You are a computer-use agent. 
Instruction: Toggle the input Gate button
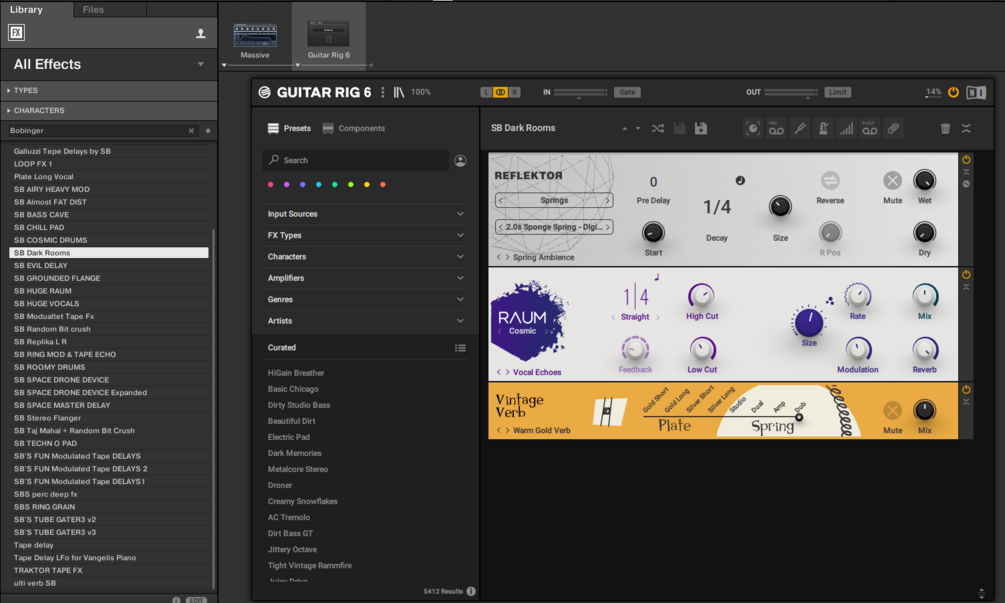point(627,92)
